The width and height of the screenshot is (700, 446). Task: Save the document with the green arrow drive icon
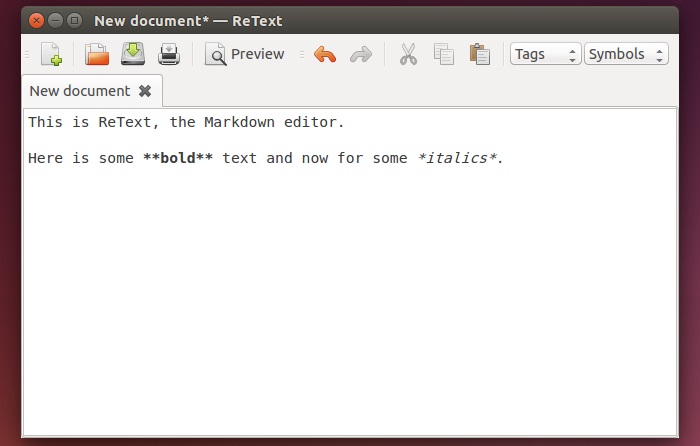pos(133,54)
